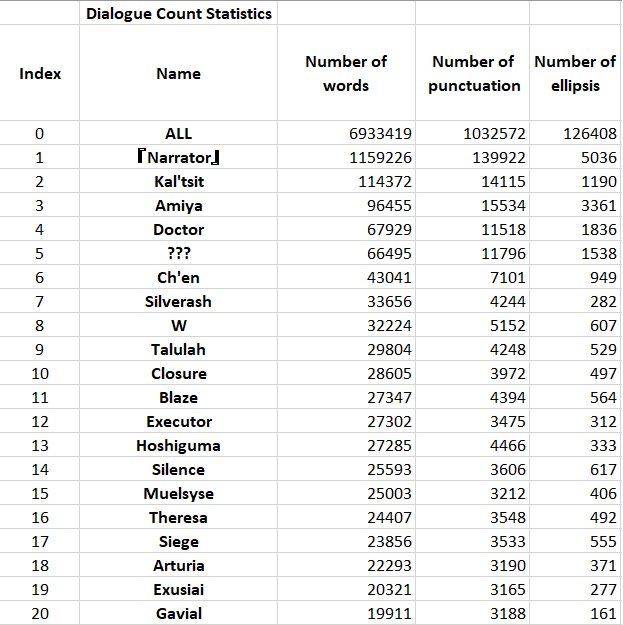
Task: Select the cell with 27347
Action: [346, 397]
